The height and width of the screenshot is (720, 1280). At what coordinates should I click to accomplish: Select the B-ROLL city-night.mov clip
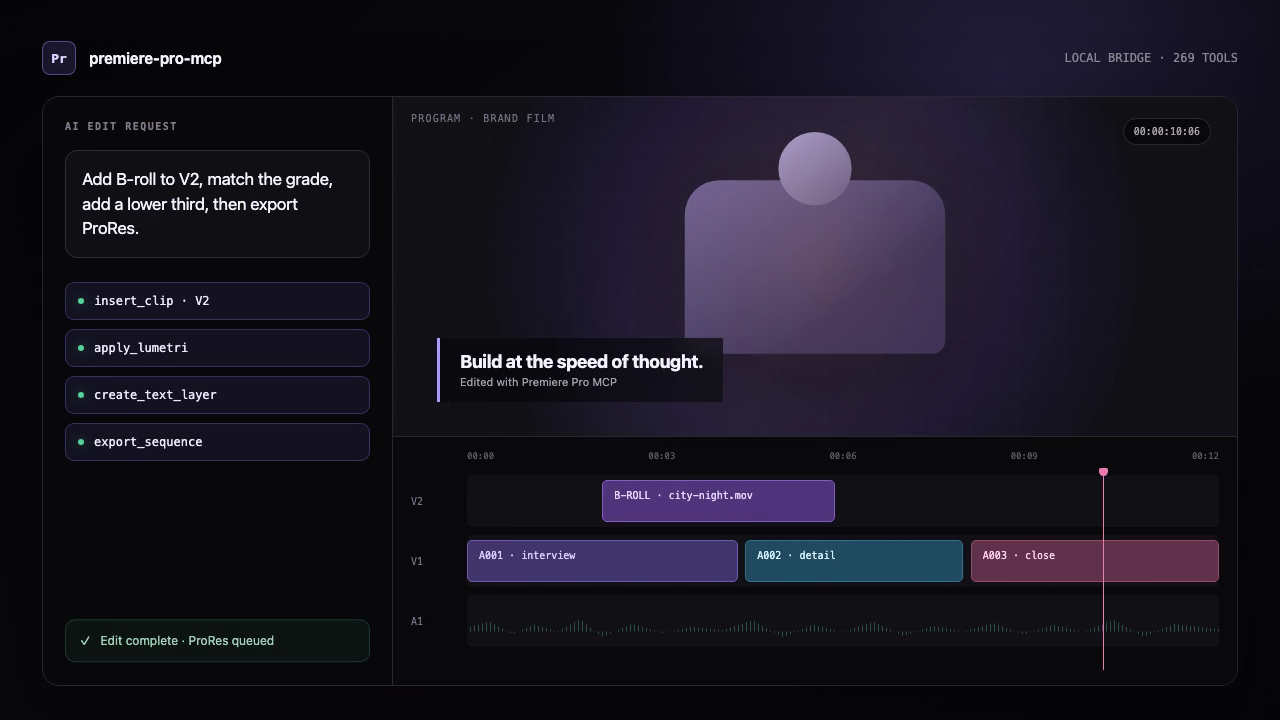point(718,501)
